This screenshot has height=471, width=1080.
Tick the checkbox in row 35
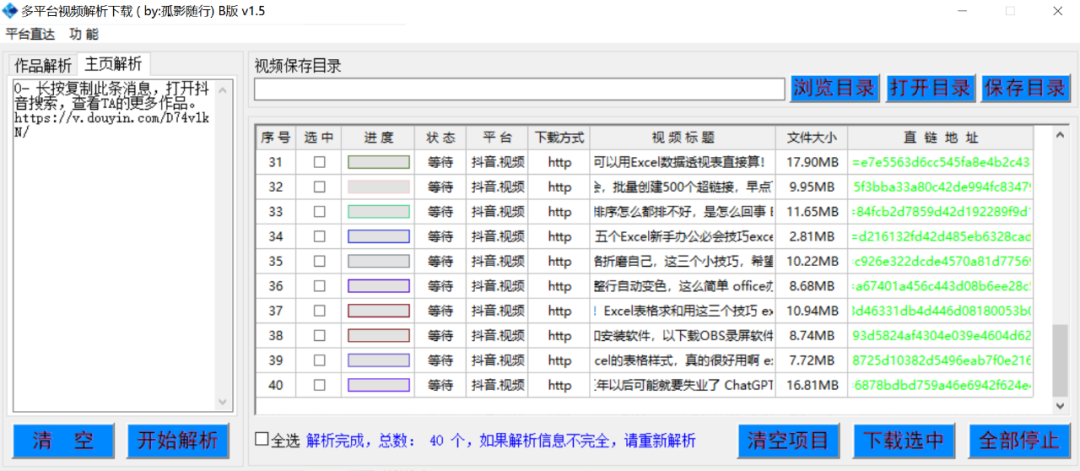pyautogui.click(x=320, y=261)
